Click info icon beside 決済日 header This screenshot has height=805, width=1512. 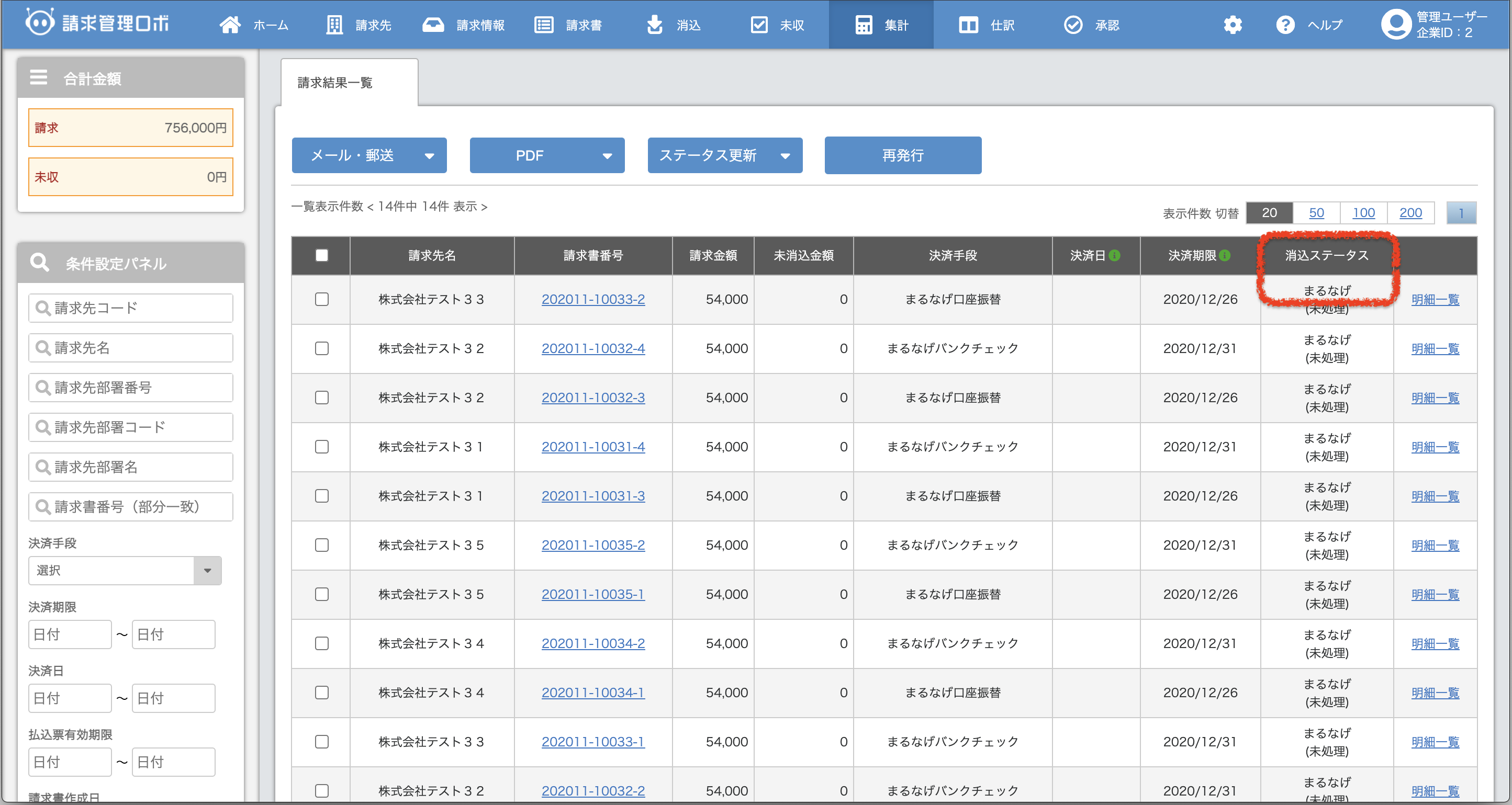point(1115,255)
